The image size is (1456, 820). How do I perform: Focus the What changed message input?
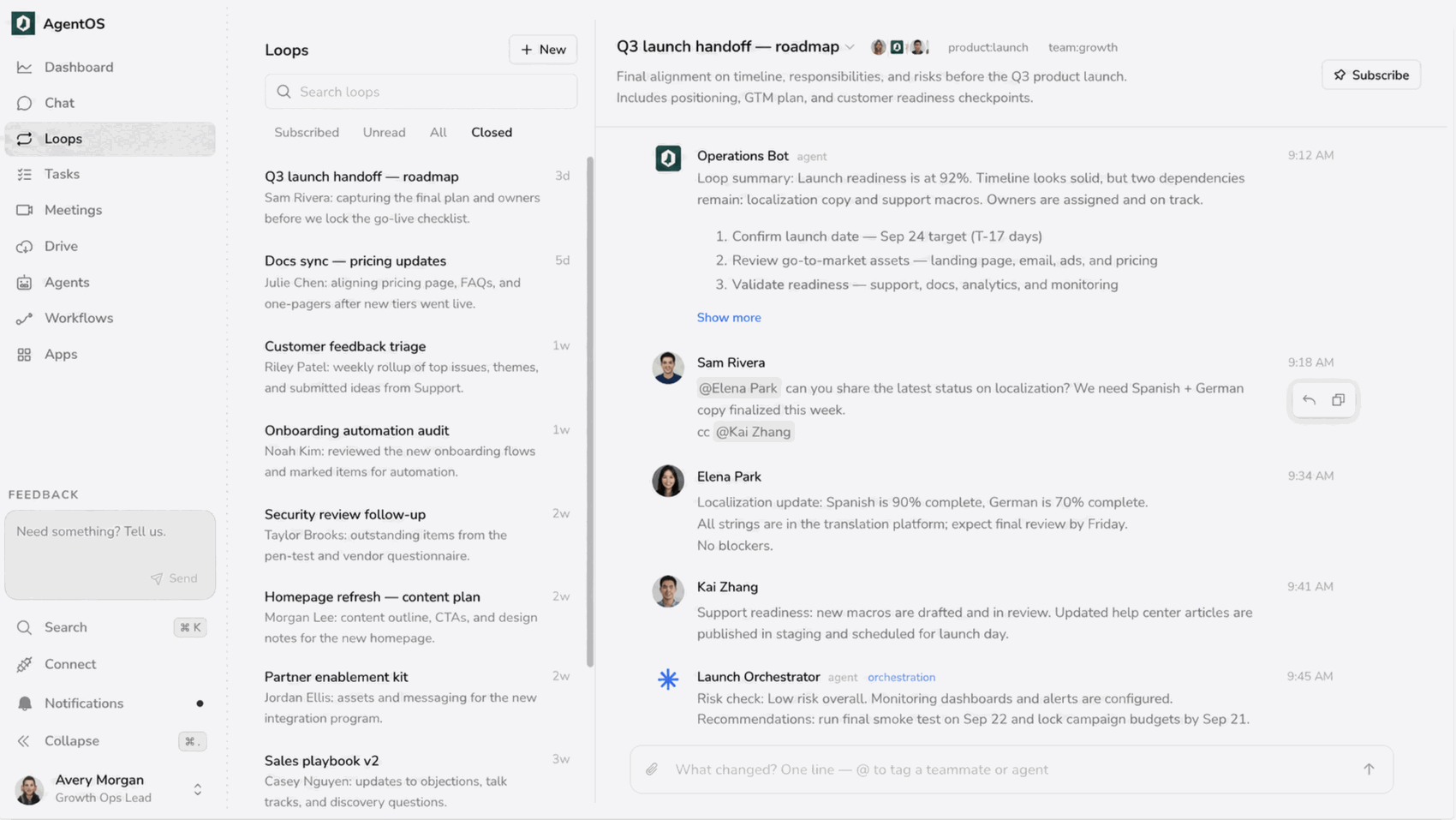tap(1011, 769)
